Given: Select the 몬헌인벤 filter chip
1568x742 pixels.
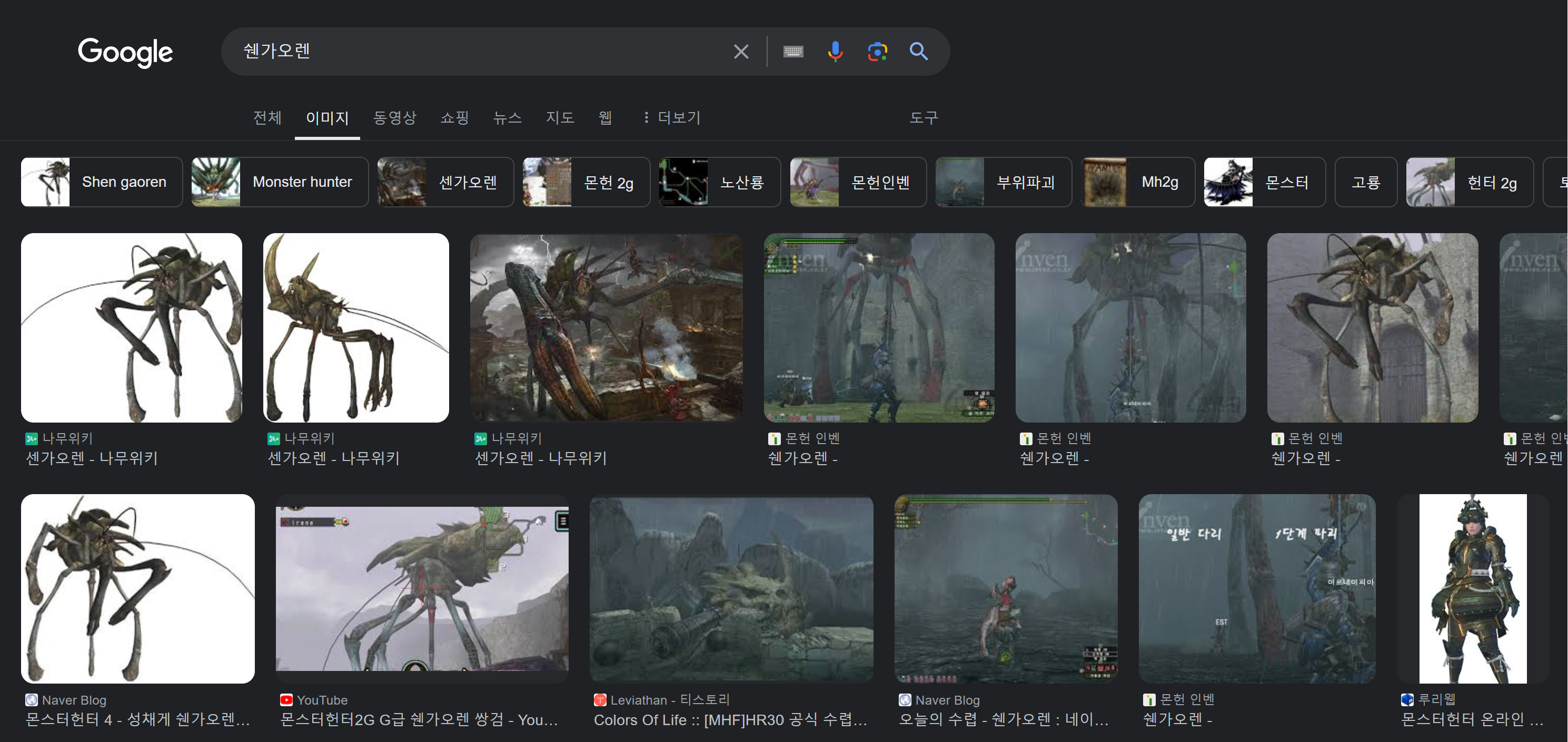Looking at the screenshot, I should tap(858, 182).
